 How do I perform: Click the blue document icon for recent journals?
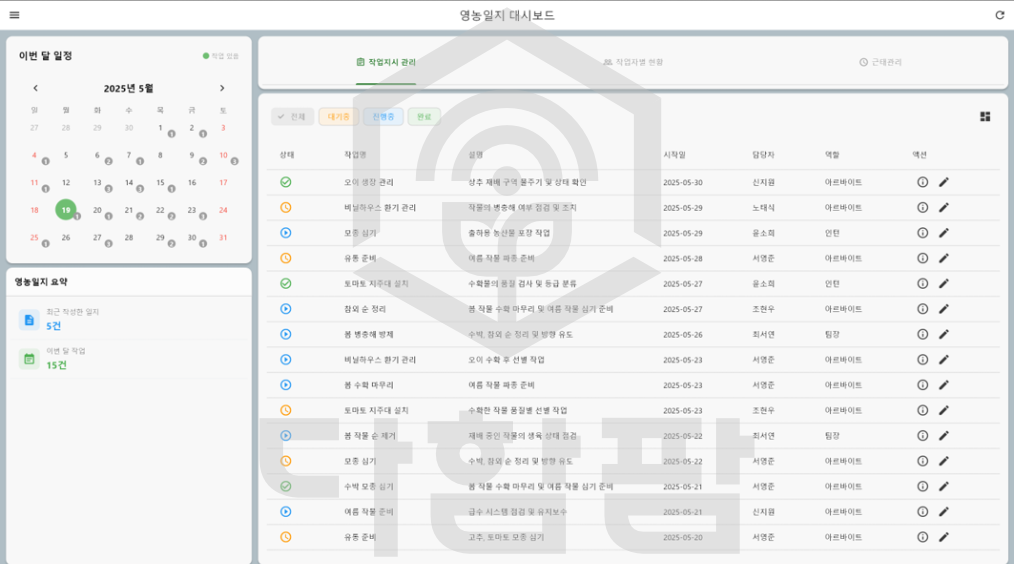(x=29, y=320)
